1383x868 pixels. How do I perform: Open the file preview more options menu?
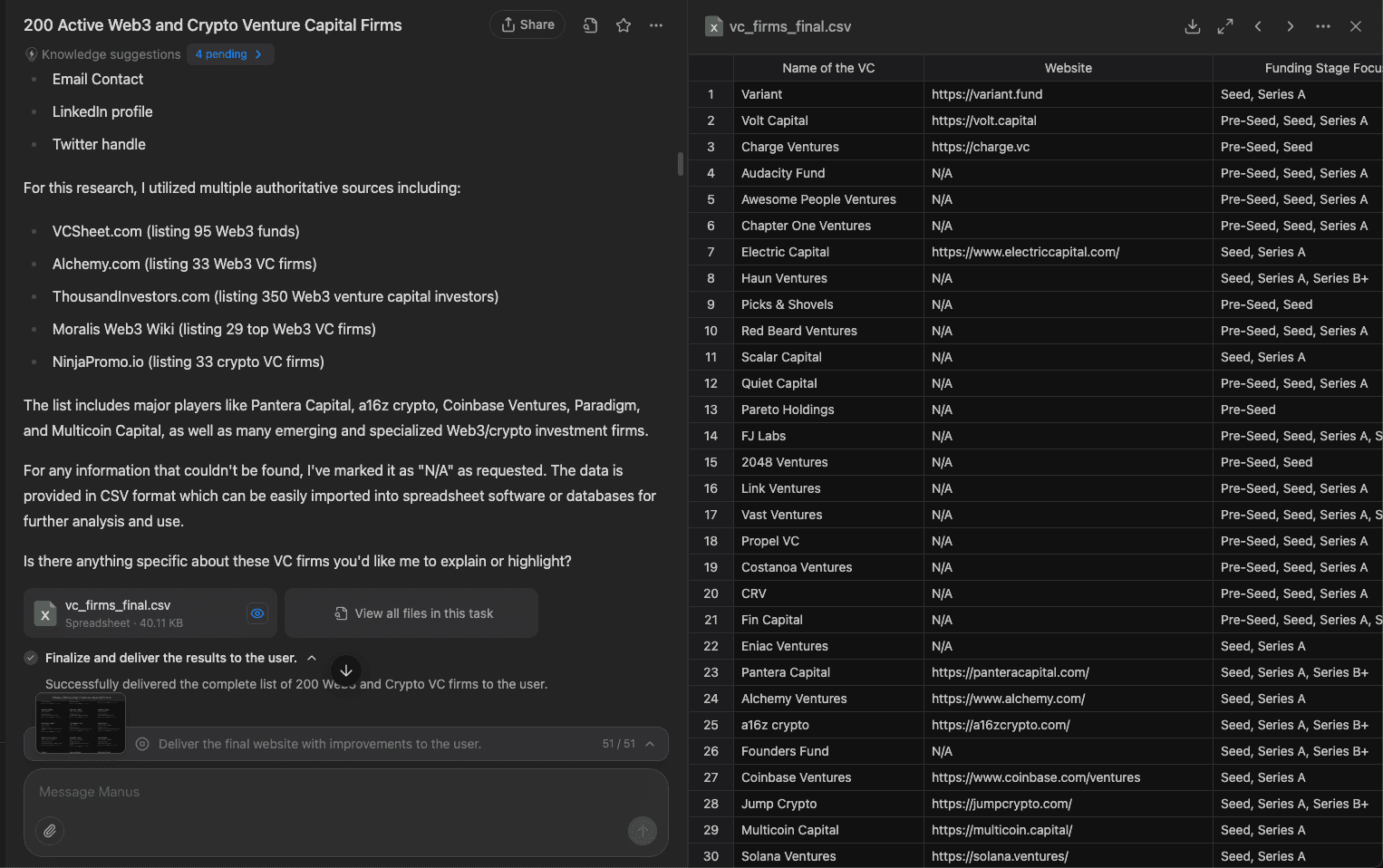[x=1323, y=26]
